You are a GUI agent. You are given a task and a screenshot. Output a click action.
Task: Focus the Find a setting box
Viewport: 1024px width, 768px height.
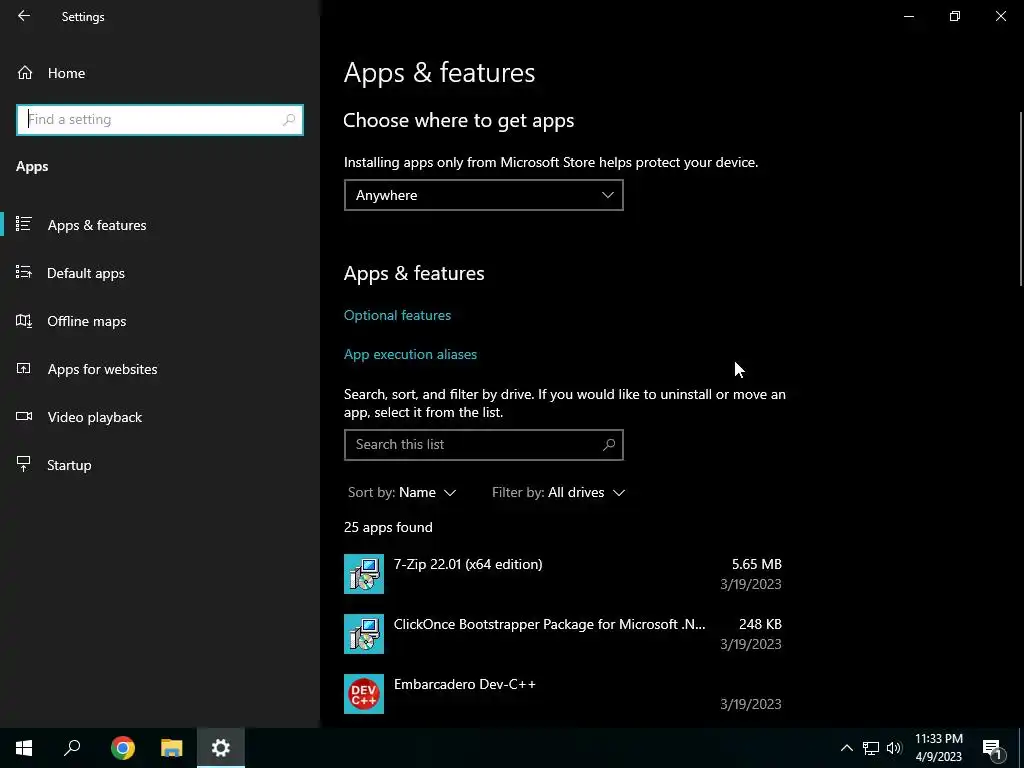coord(160,120)
